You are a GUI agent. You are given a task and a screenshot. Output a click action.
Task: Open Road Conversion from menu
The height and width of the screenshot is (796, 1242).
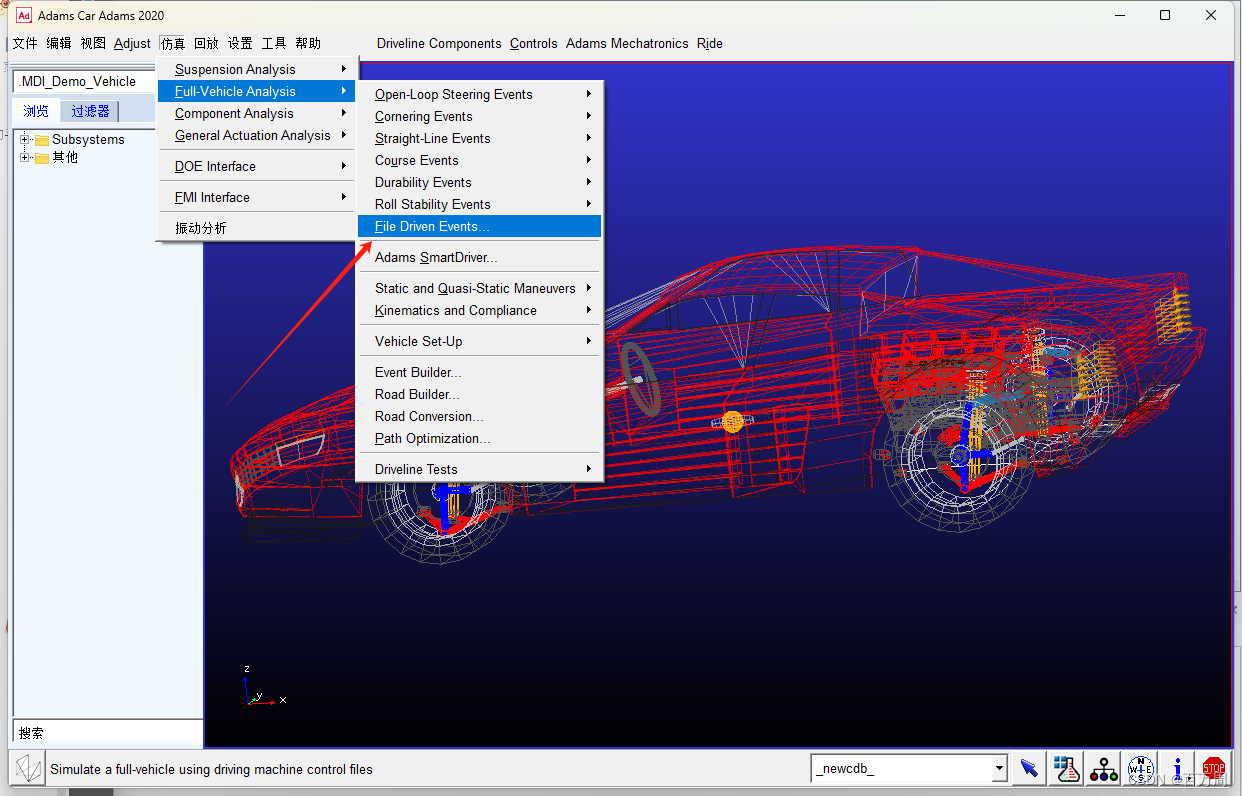[480, 416]
